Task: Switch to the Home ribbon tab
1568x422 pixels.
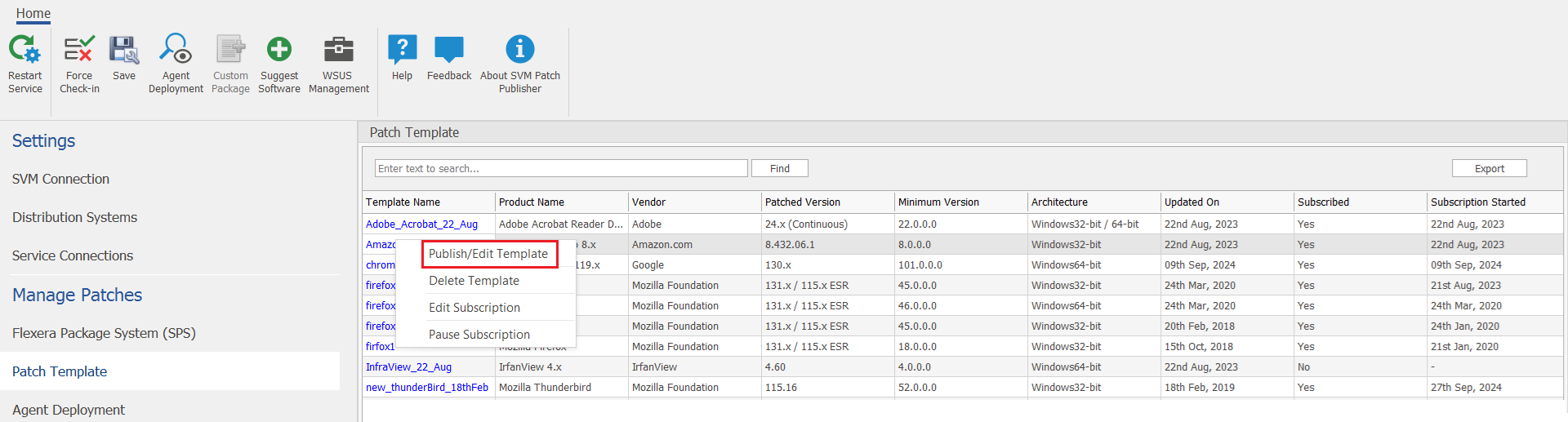Action: [x=33, y=13]
